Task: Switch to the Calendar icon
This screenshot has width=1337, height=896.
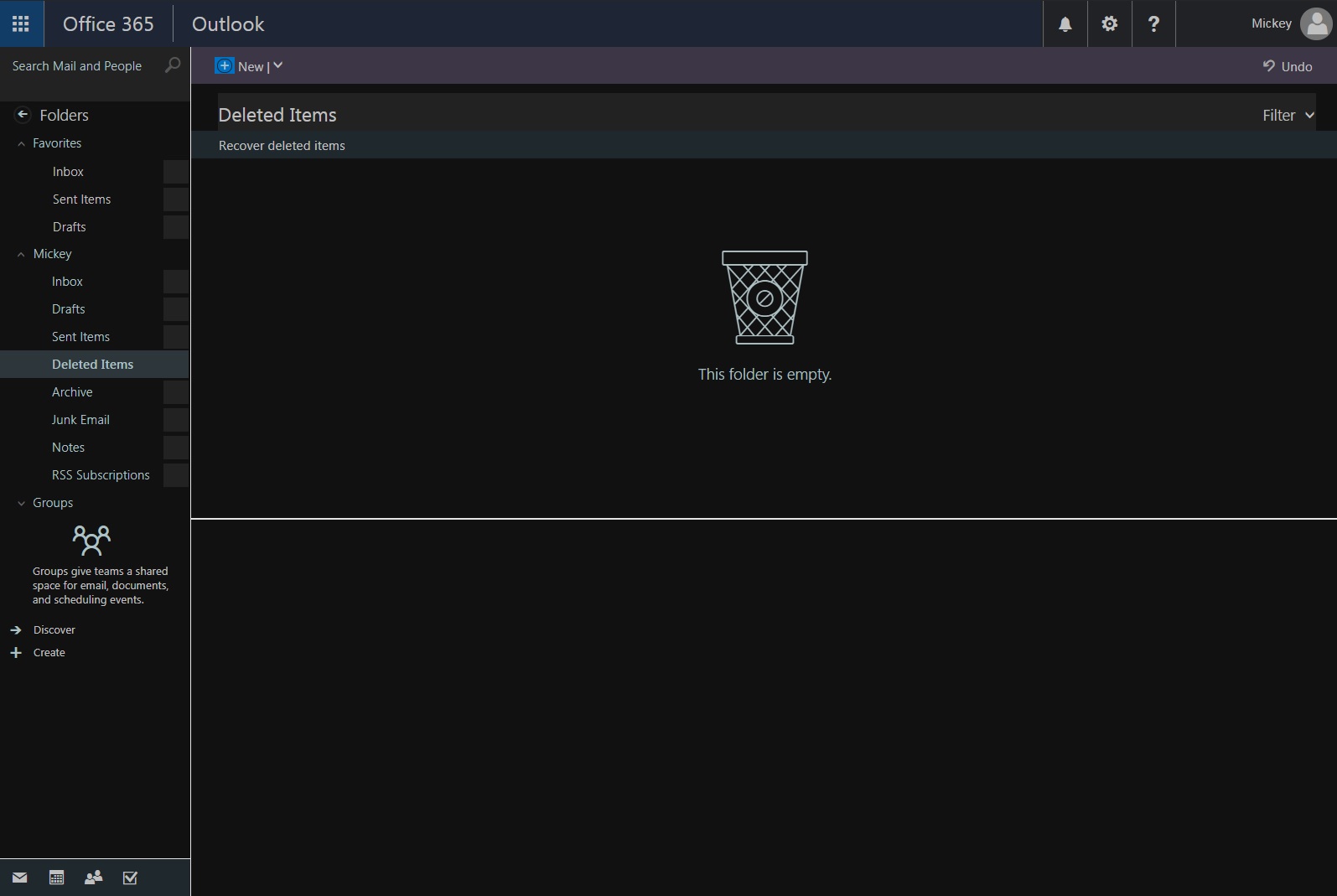Action: click(56, 878)
